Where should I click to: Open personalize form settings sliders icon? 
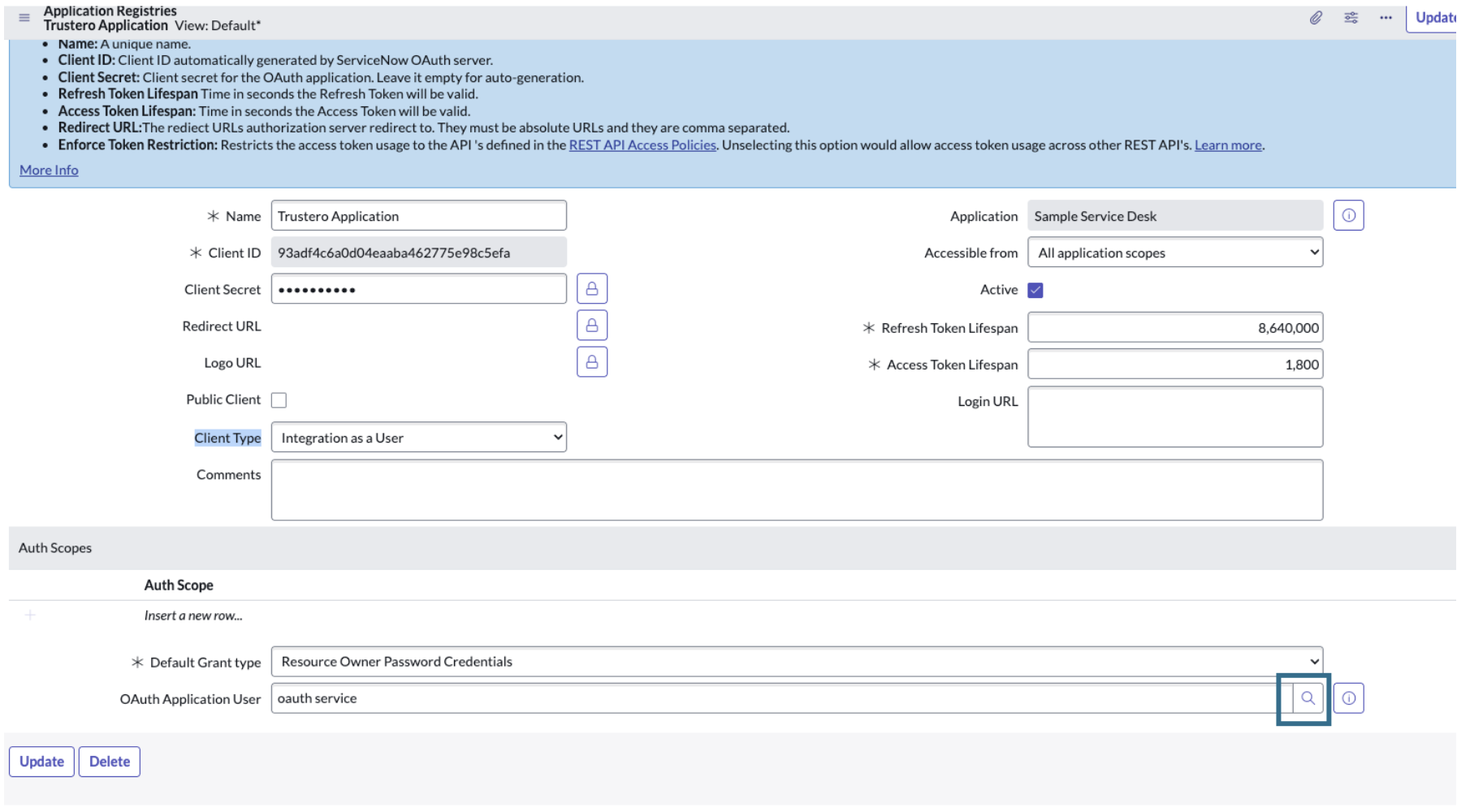[1351, 18]
